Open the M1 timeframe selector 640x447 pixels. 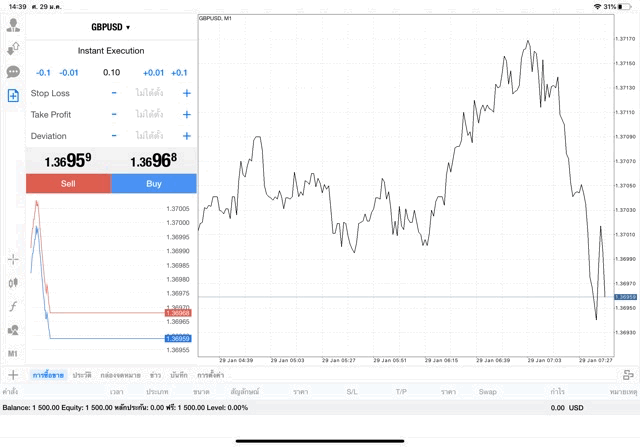pos(13,353)
